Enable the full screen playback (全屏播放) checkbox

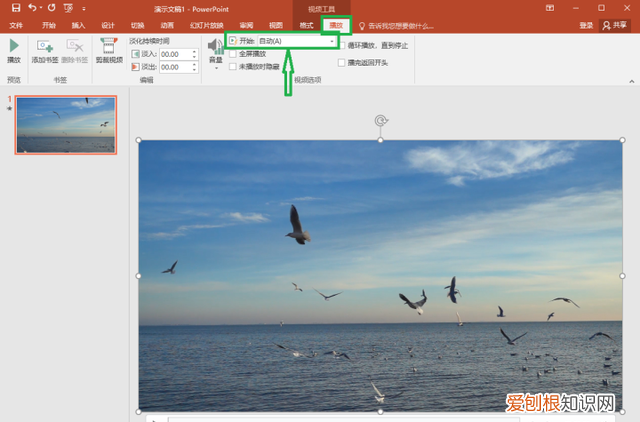[233, 54]
